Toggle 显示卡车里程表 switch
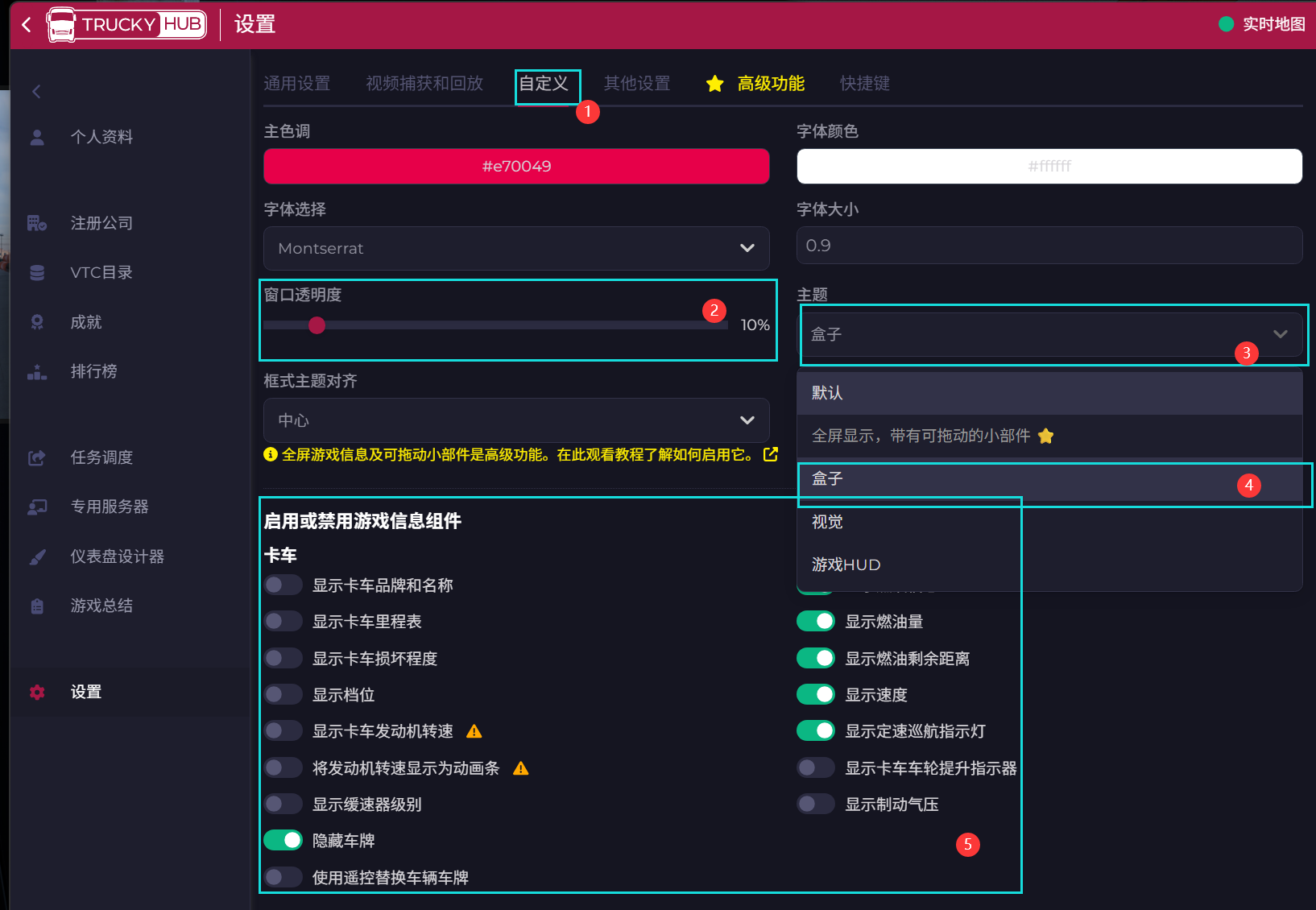Image resolution: width=1316 pixels, height=910 pixels. 283,622
